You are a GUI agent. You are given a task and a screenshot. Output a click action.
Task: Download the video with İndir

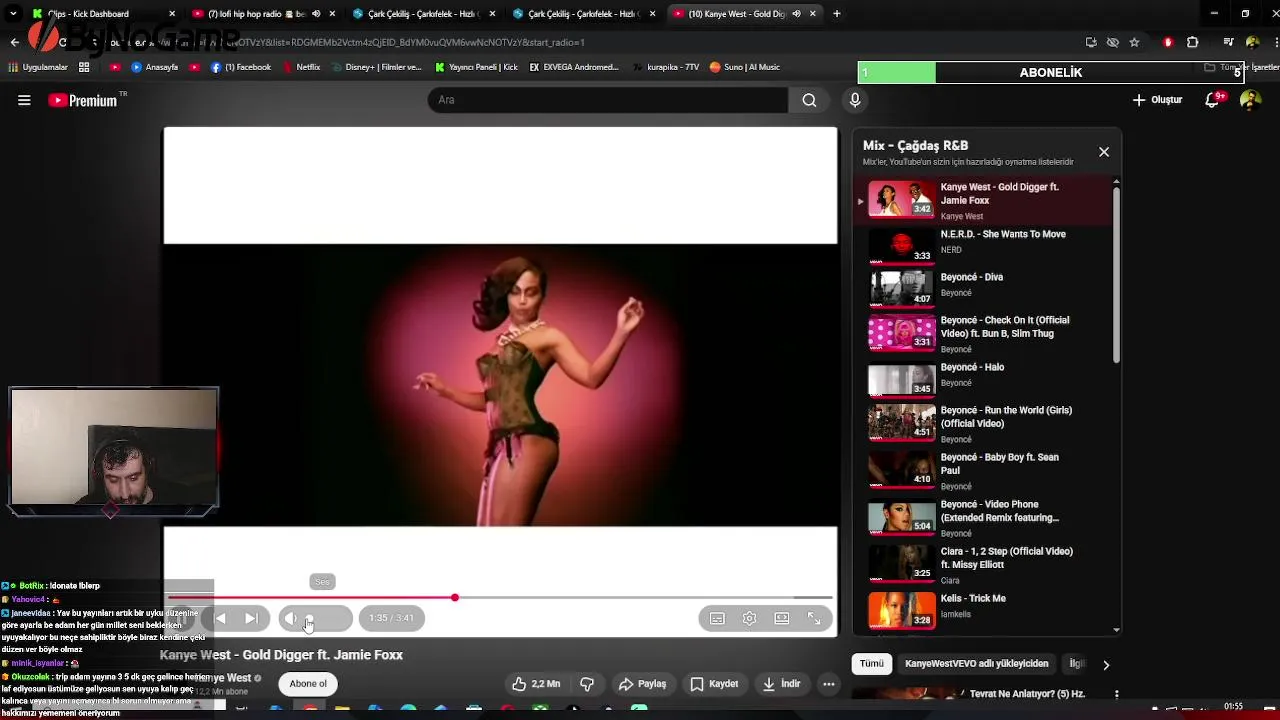click(782, 684)
